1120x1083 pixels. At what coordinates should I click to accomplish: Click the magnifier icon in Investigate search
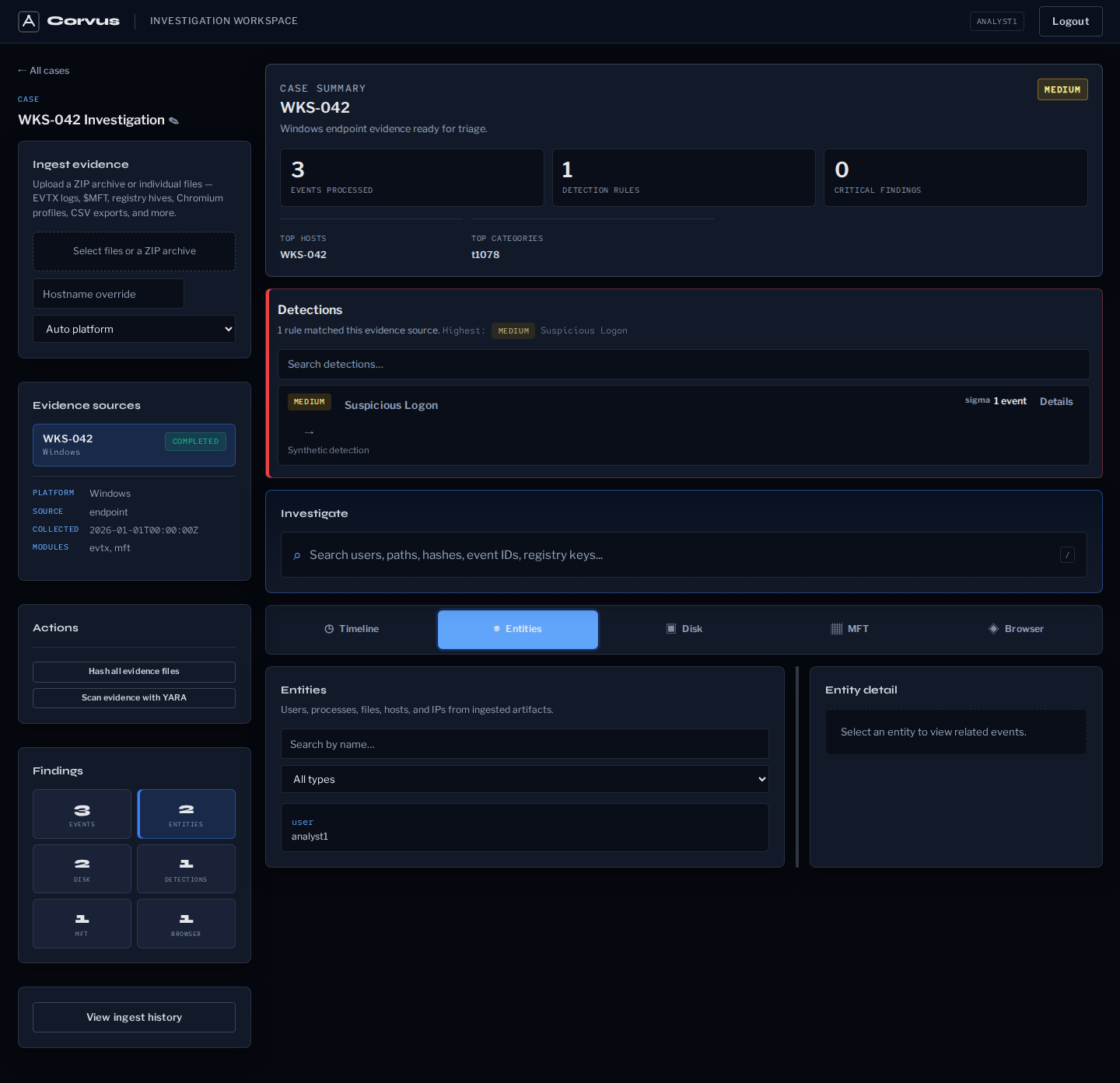[296, 555]
